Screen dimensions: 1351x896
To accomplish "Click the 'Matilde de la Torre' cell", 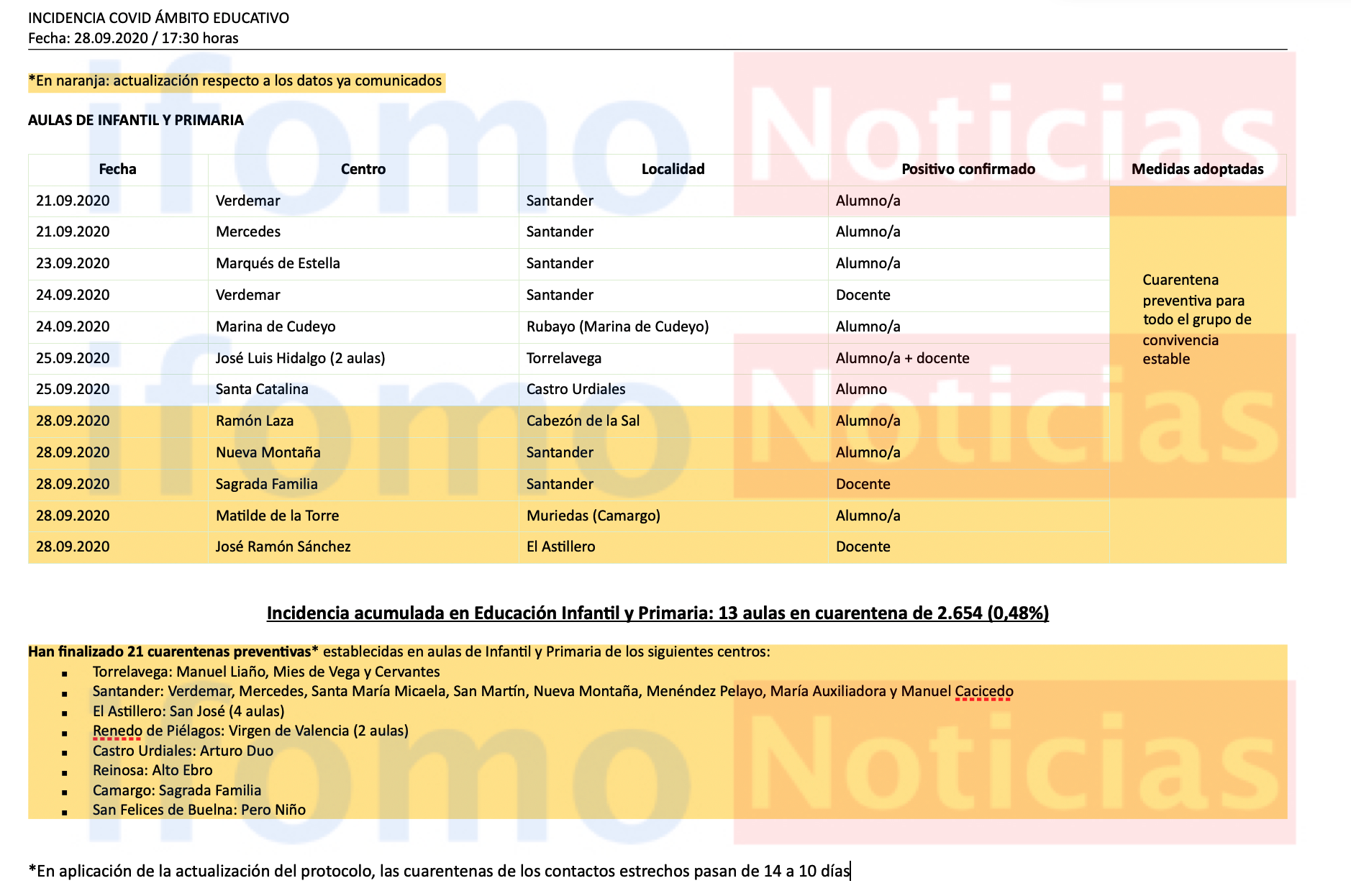I will 277,516.
